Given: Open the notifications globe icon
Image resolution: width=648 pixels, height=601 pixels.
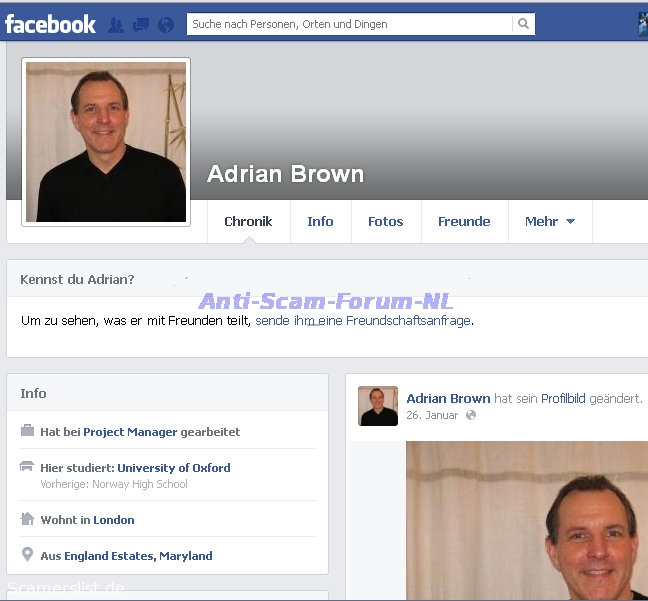Looking at the screenshot, I should pos(166,25).
